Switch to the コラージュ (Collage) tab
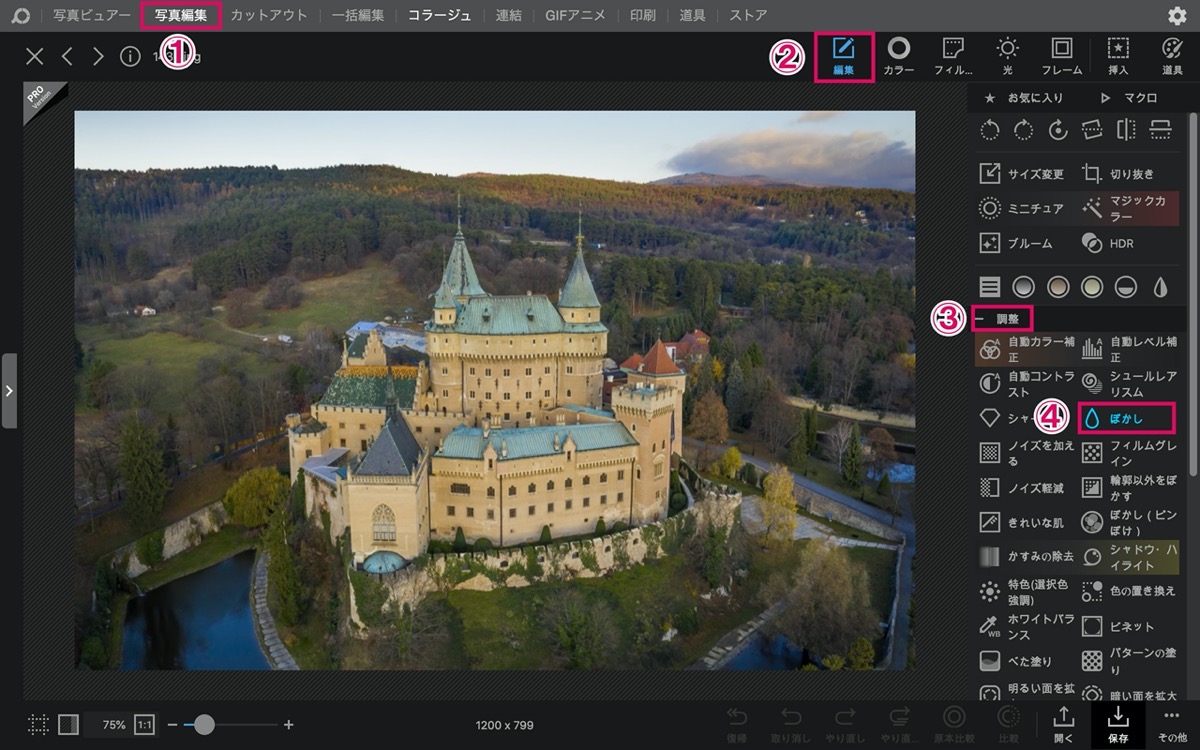The width and height of the screenshot is (1200, 750). click(x=439, y=15)
